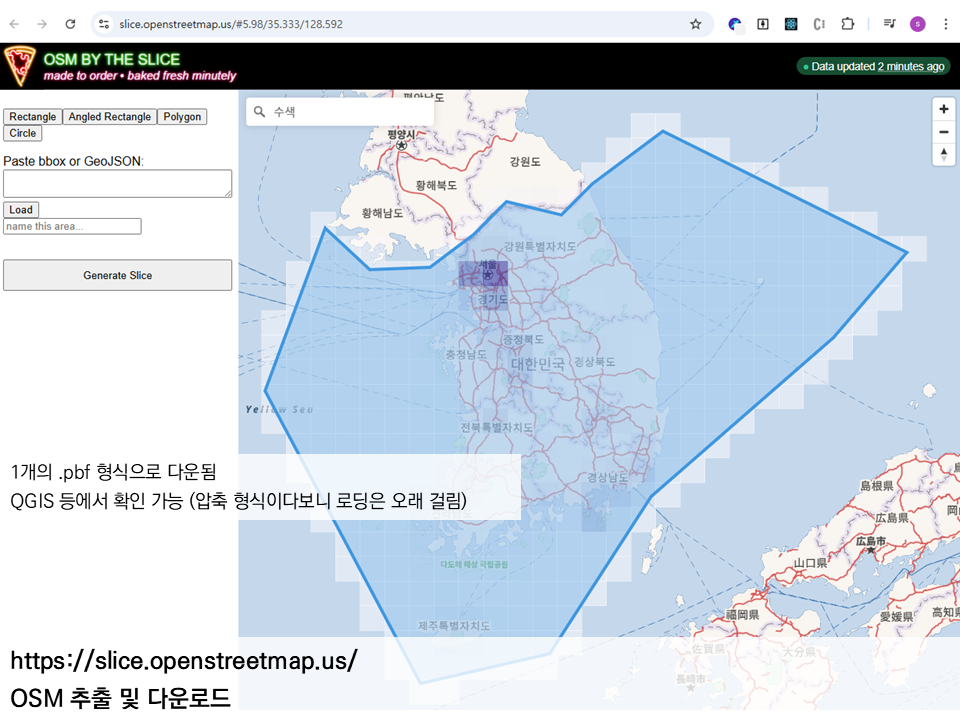Click the 愛媛県 prefecture label
The image size is (960, 720).
896,617
